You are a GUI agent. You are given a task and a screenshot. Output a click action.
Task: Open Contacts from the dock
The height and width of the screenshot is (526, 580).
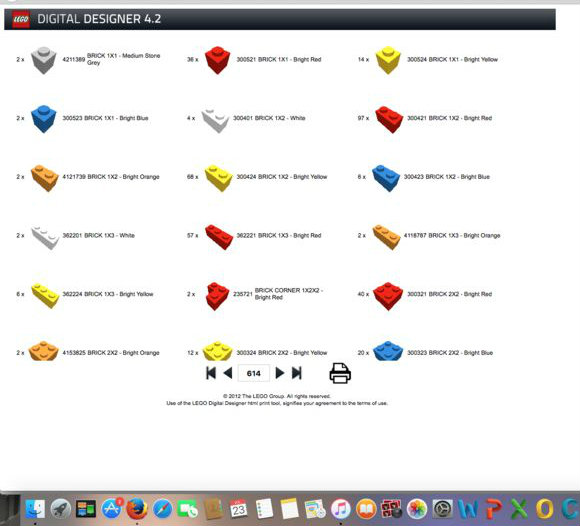pos(213,509)
